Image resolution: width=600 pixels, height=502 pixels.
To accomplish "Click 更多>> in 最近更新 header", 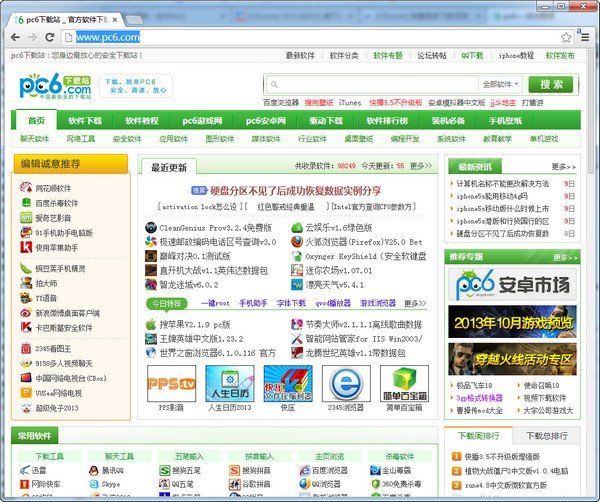I will pos(421,166).
